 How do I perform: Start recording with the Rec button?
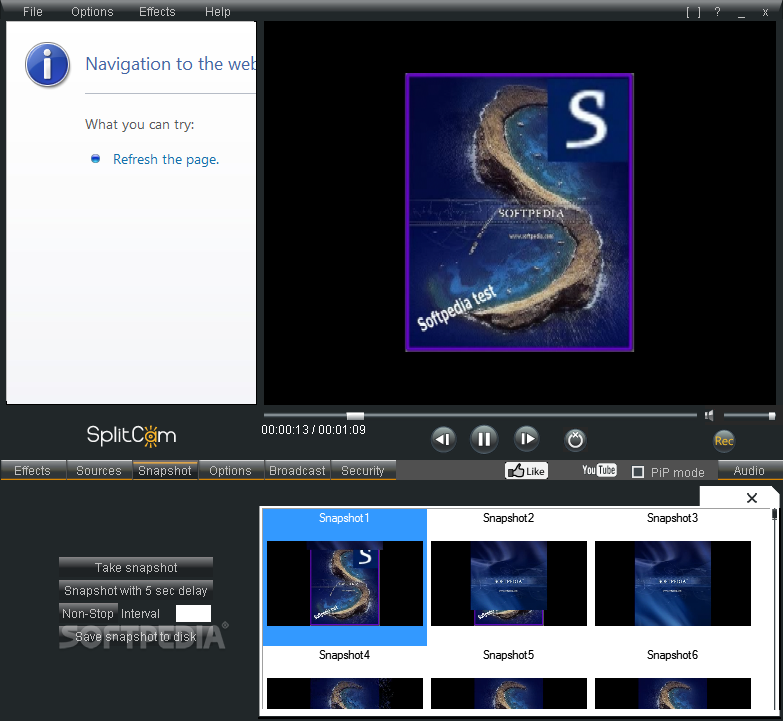point(724,441)
